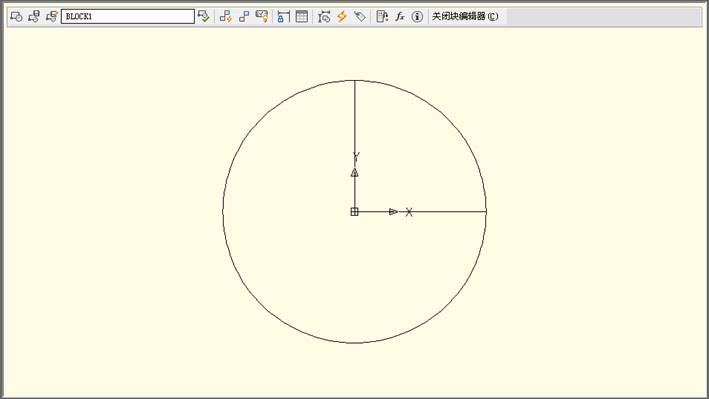The width and height of the screenshot is (709, 399).
Task: Click the Attribute Definition tag icon
Action: pyautogui.click(x=359, y=17)
